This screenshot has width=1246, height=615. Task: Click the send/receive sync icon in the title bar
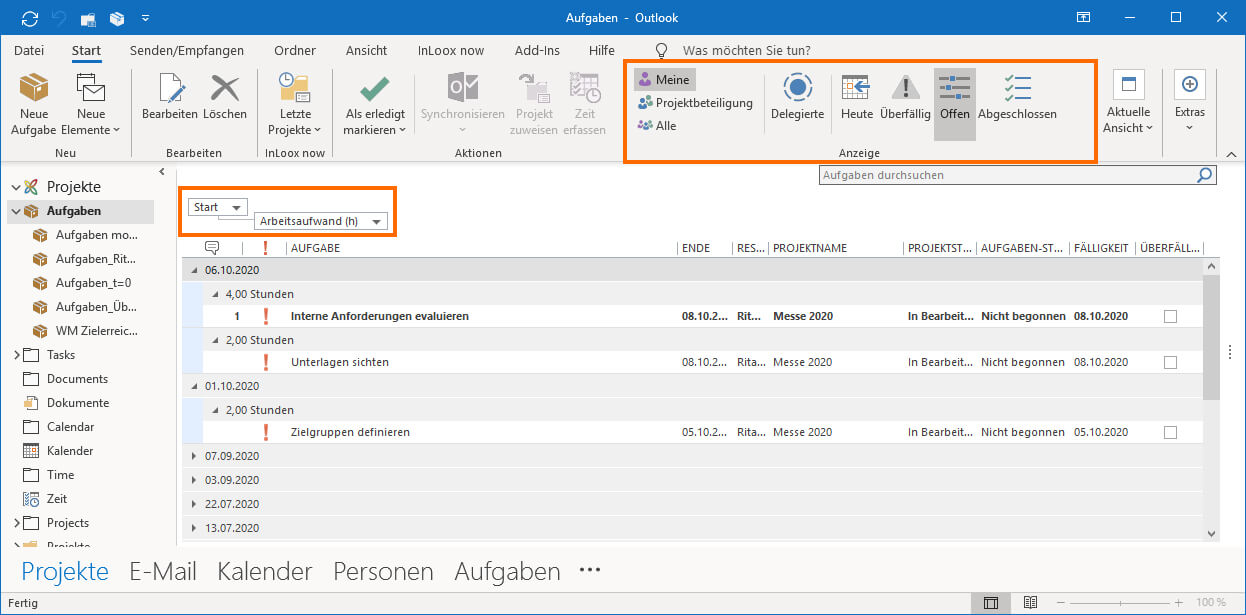click(x=30, y=17)
